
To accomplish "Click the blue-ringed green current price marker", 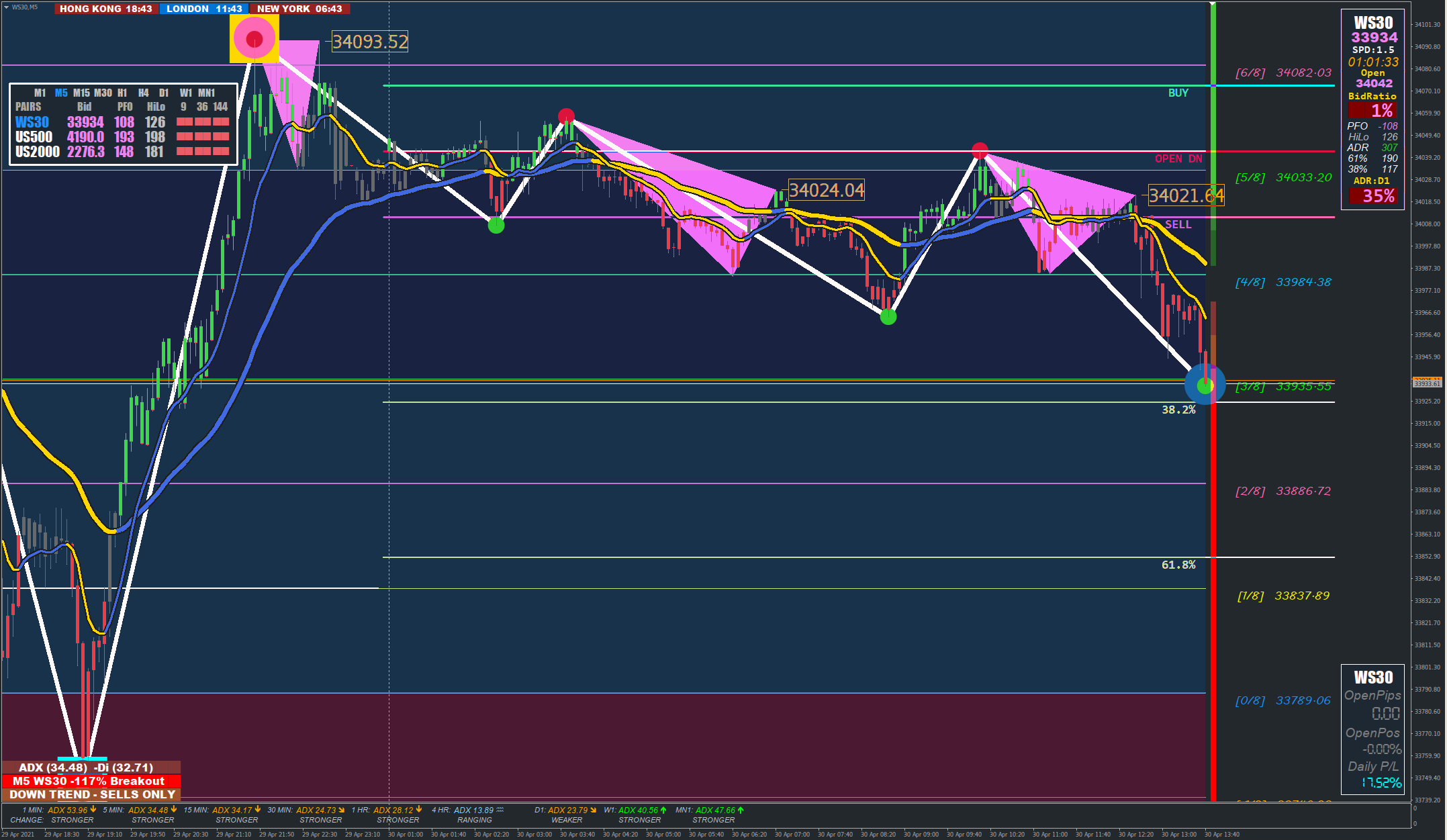I will [1205, 385].
